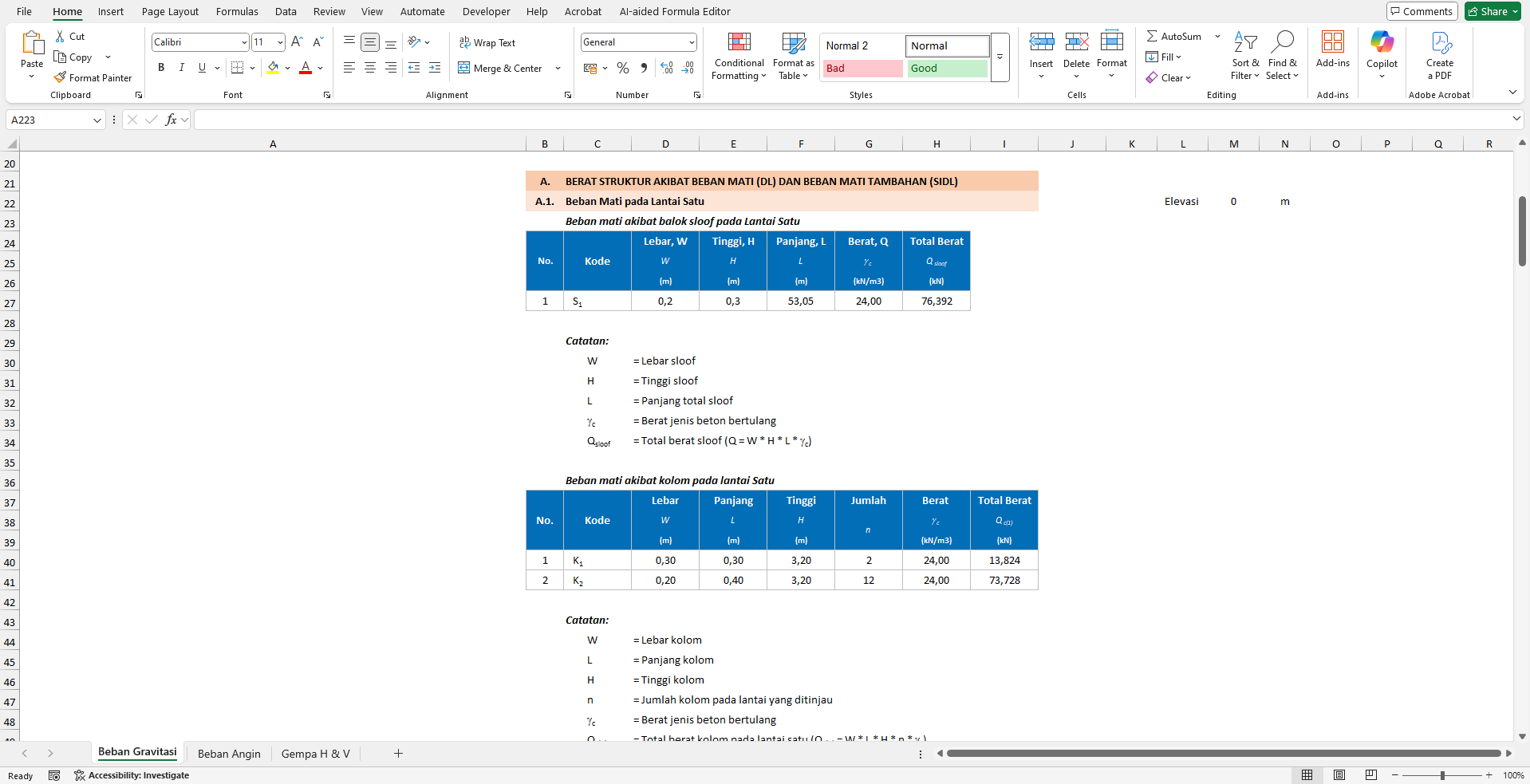Toggle Italic formatting
The width and height of the screenshot is (1530, 784).
(182, 68)
